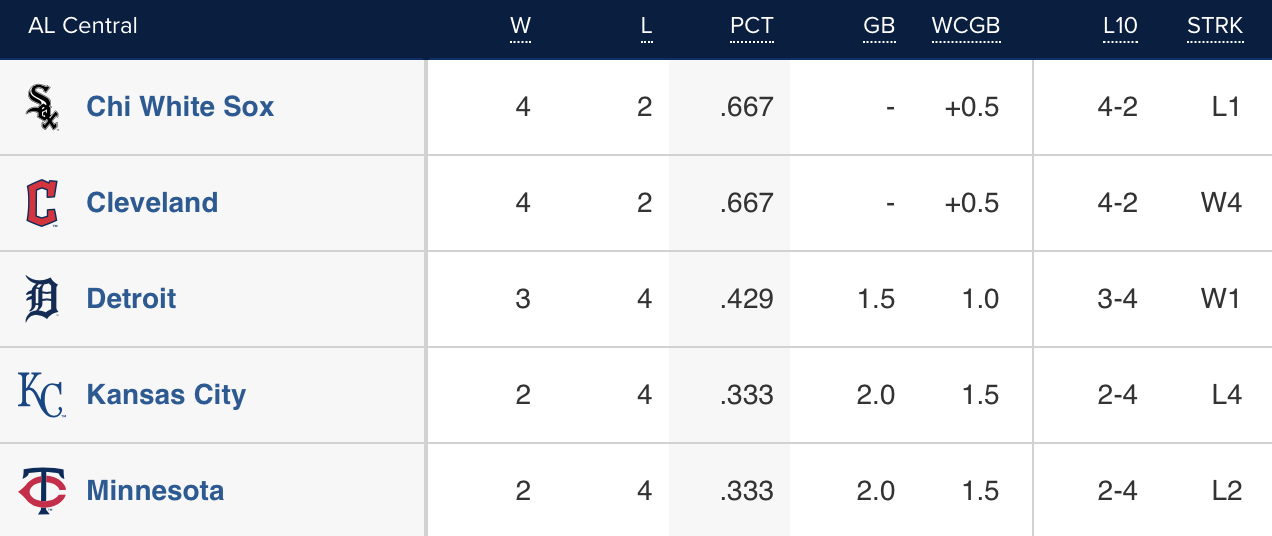The width and height of the screenshot is (1272, 536).
Task: Click the W column header
Action: [520, 26]
